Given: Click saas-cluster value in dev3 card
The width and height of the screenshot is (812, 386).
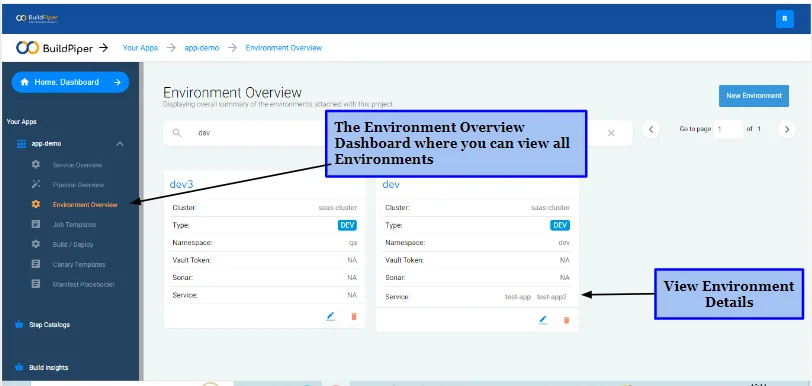Looking at the screenshot, I should tap(338, 208).
